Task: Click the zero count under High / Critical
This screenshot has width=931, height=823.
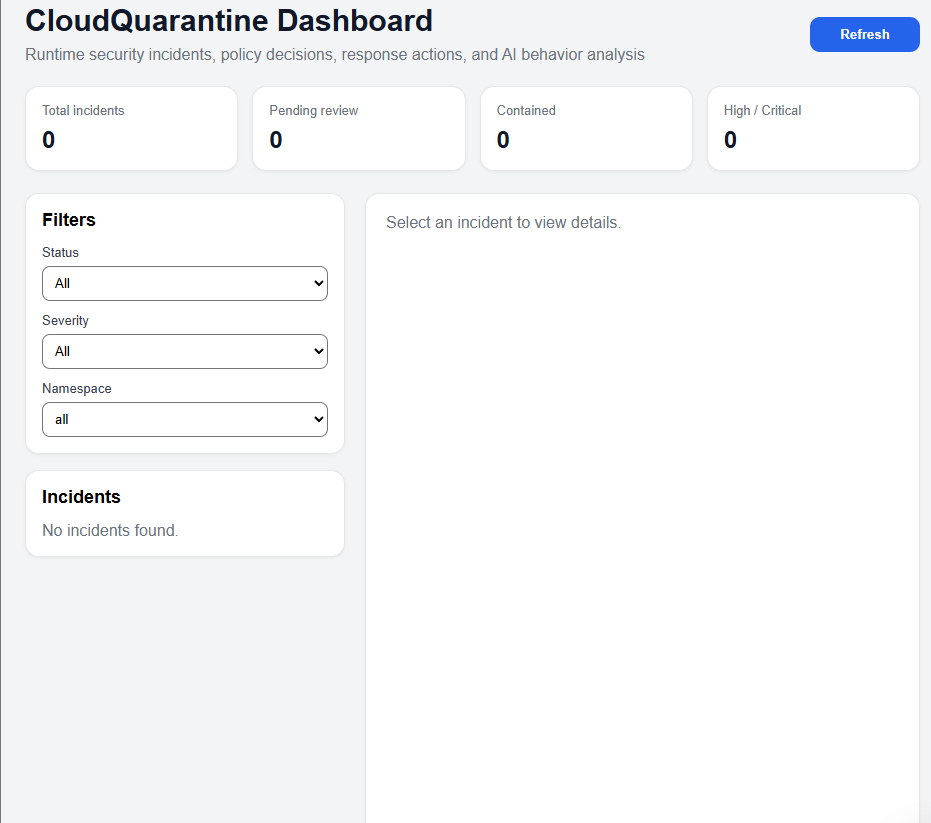Action: [730, 140]
